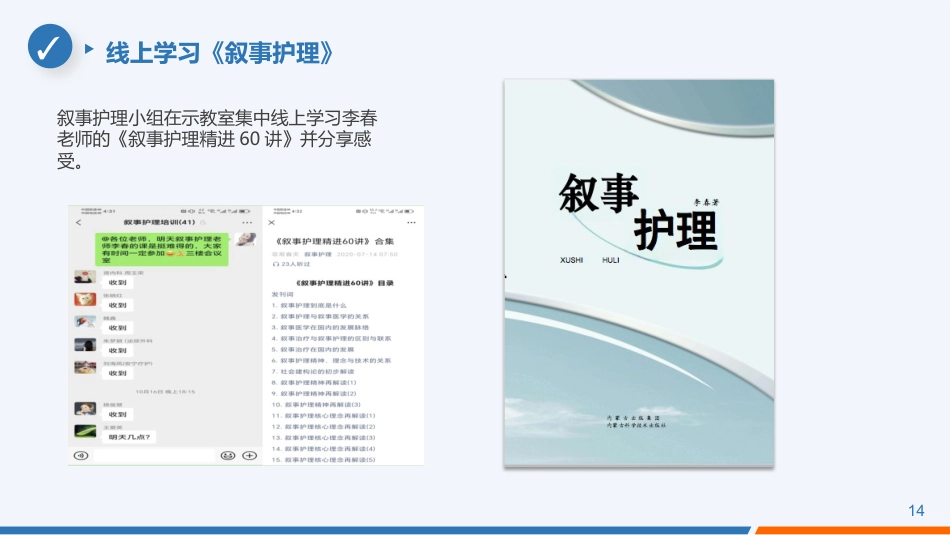Open item 6. 叙事护理精神、理念与技术的关系
This screenshot has width=950, height=535.
pos(331,361)
